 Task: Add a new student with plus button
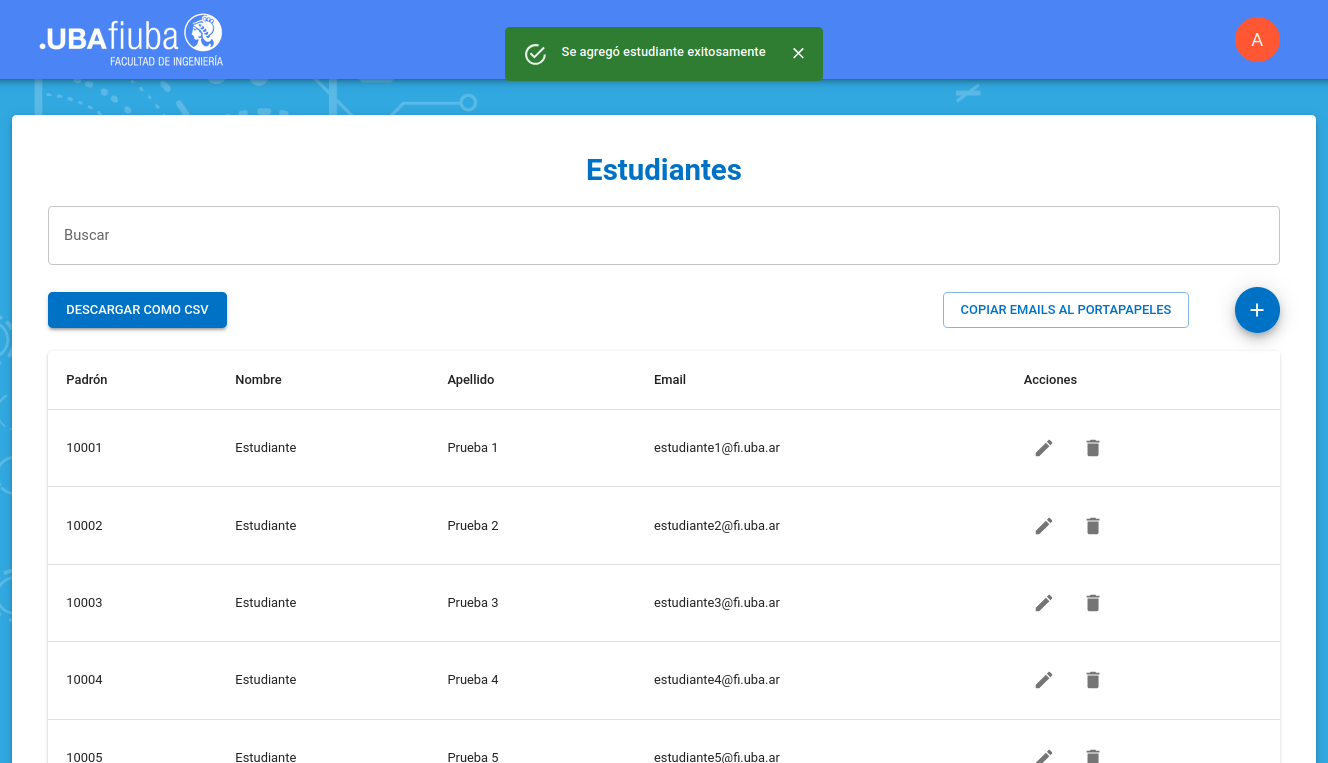(x=1257, y=310)
